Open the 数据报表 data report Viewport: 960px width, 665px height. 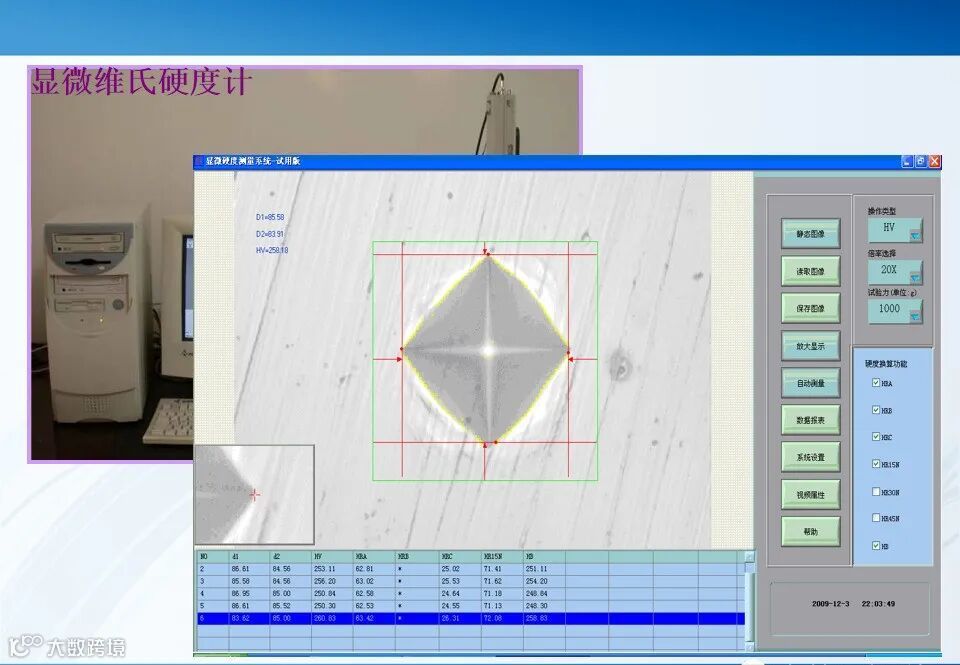coord(810,420)
